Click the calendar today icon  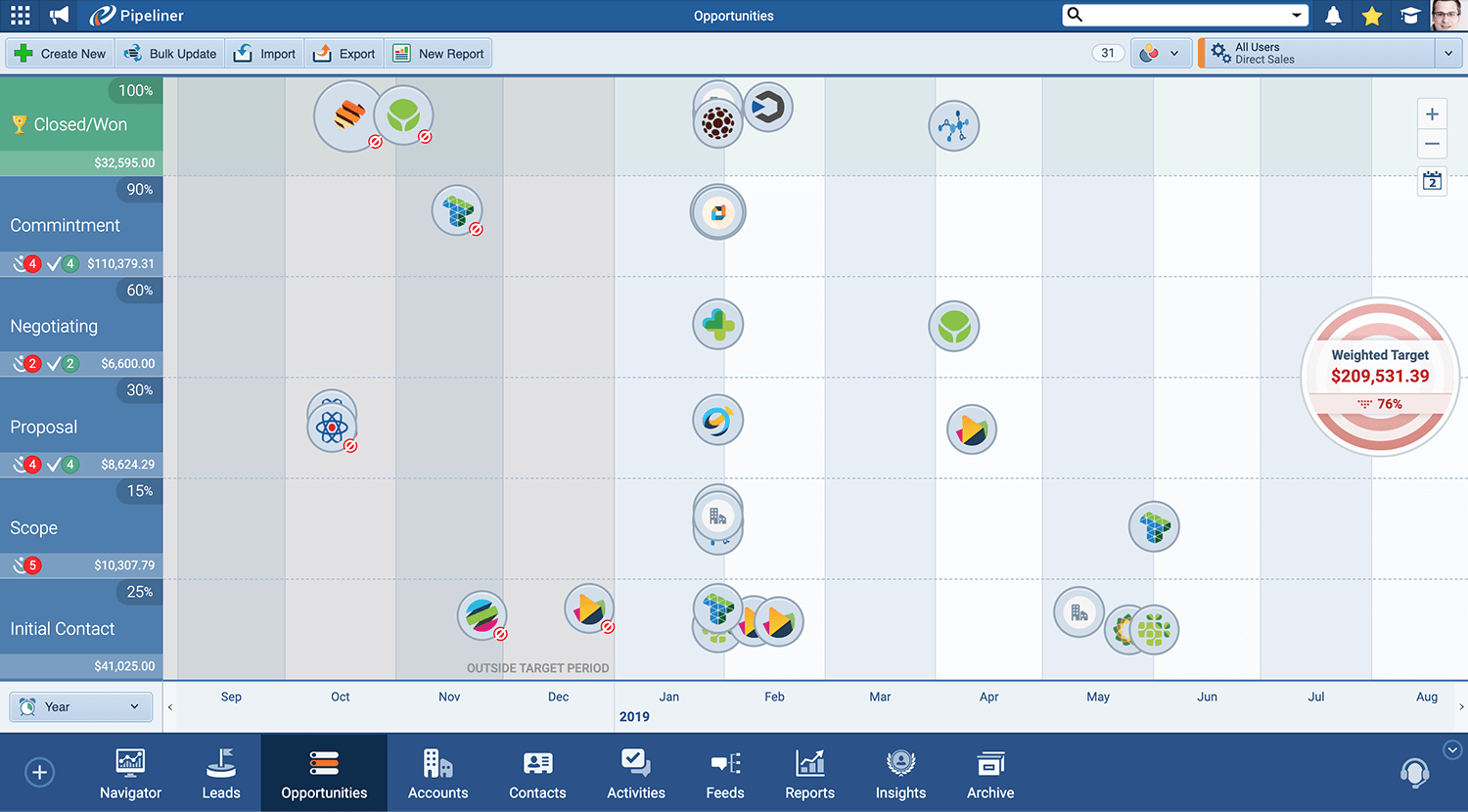point(1432,181)
